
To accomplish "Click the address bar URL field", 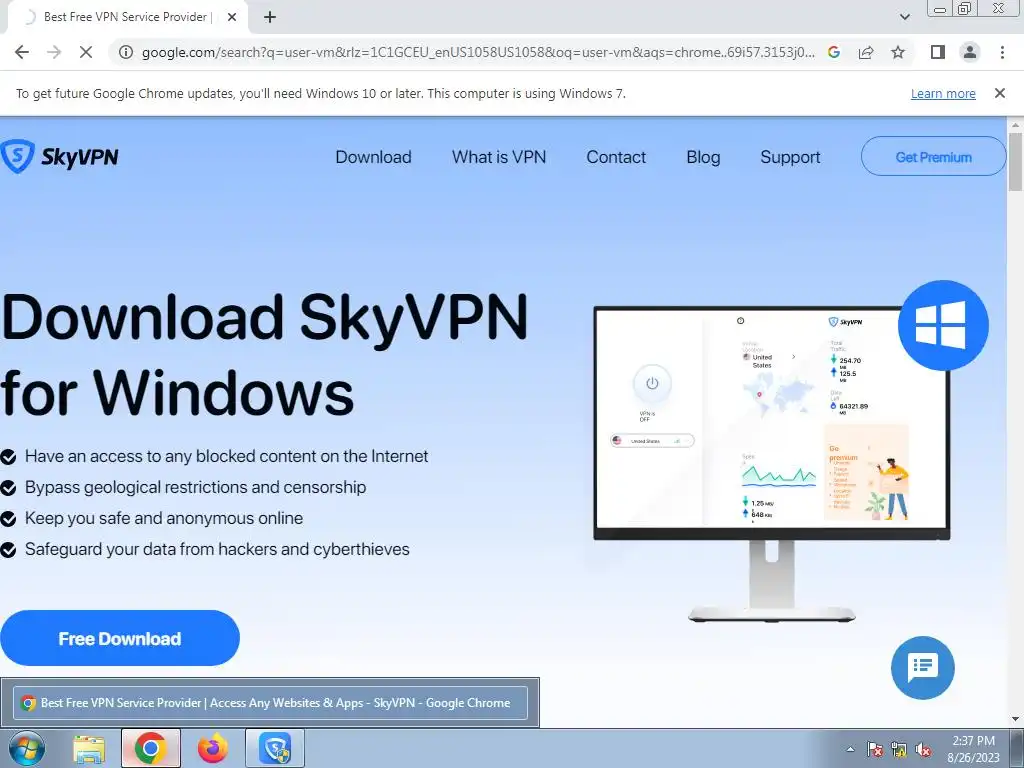I will (478, 52).
